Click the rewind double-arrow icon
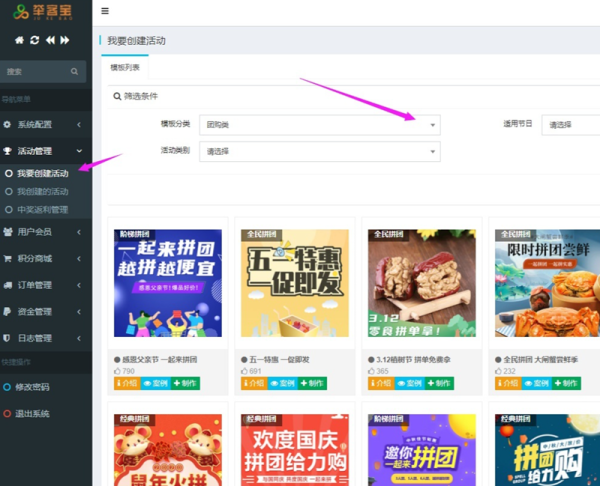 click(49, 40)
